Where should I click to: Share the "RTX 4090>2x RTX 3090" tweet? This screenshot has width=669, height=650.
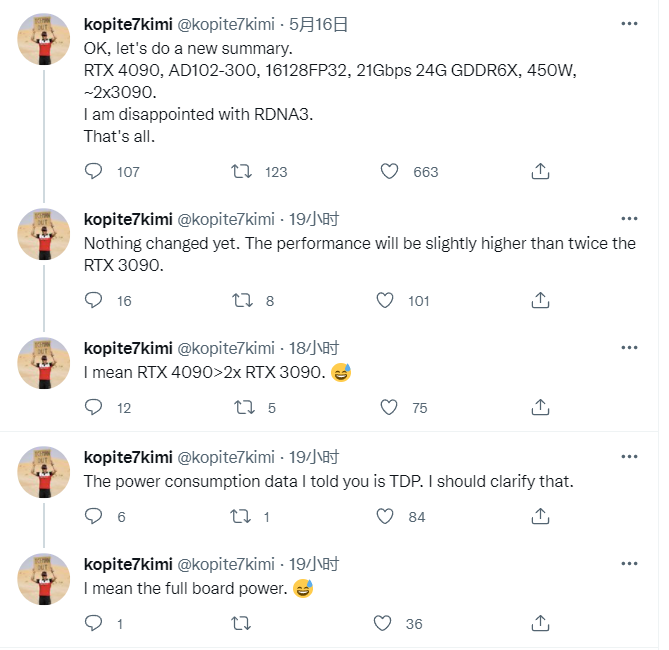(540, 407)
